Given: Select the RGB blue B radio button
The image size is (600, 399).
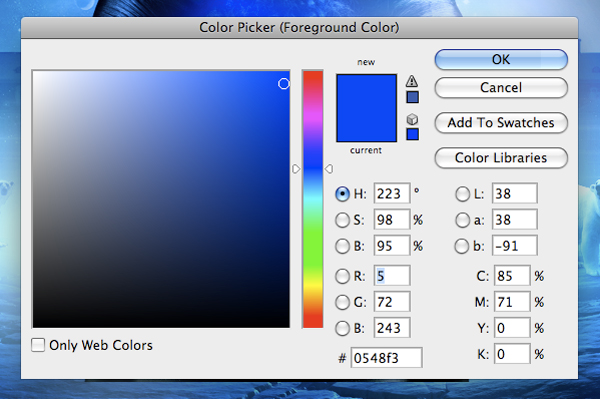Looking at the screenshot, I should point(342,328).
